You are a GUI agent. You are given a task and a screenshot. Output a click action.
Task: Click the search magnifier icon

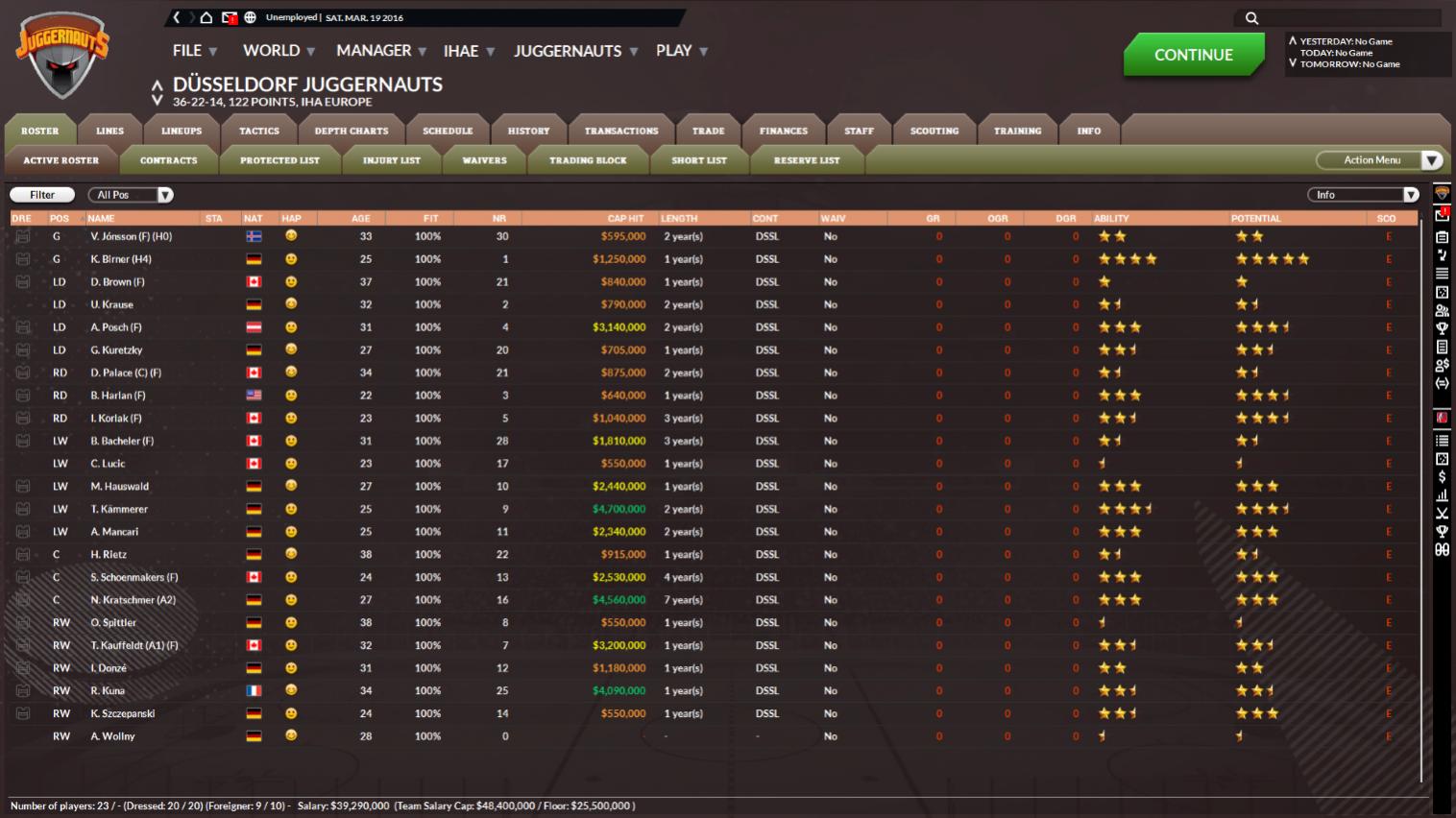coord(1251,18)
